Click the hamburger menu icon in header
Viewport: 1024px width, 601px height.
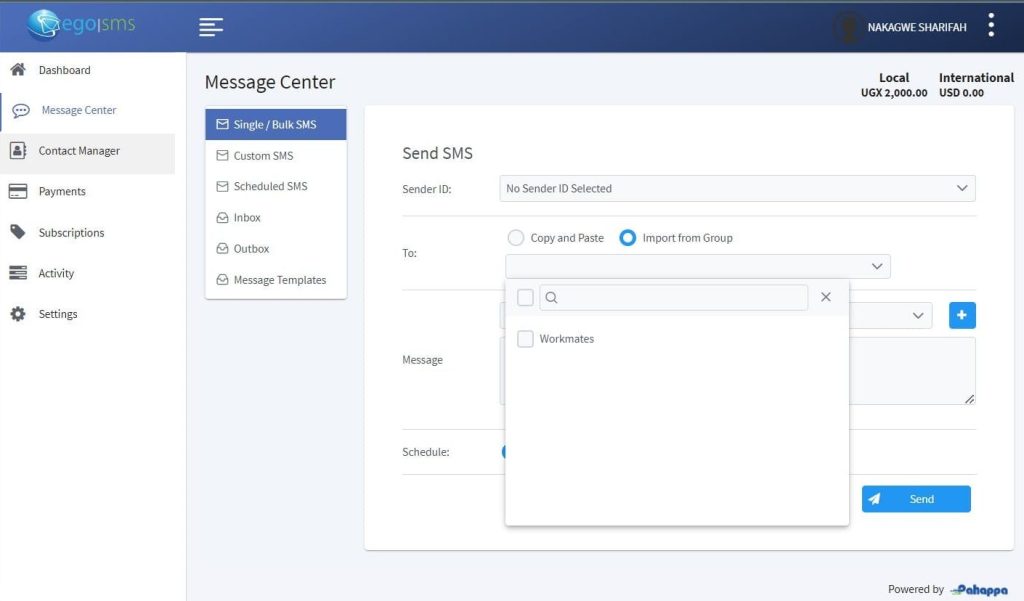210,27
